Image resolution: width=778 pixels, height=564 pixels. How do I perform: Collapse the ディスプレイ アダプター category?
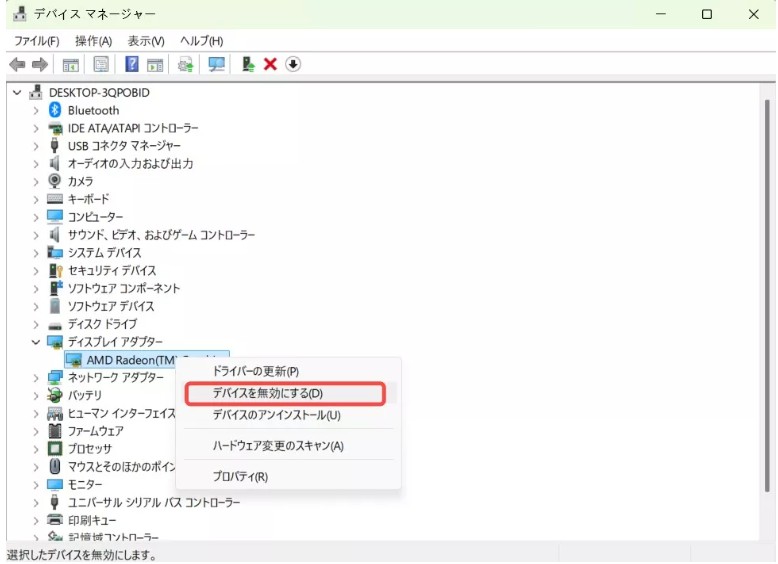(37, 342)
